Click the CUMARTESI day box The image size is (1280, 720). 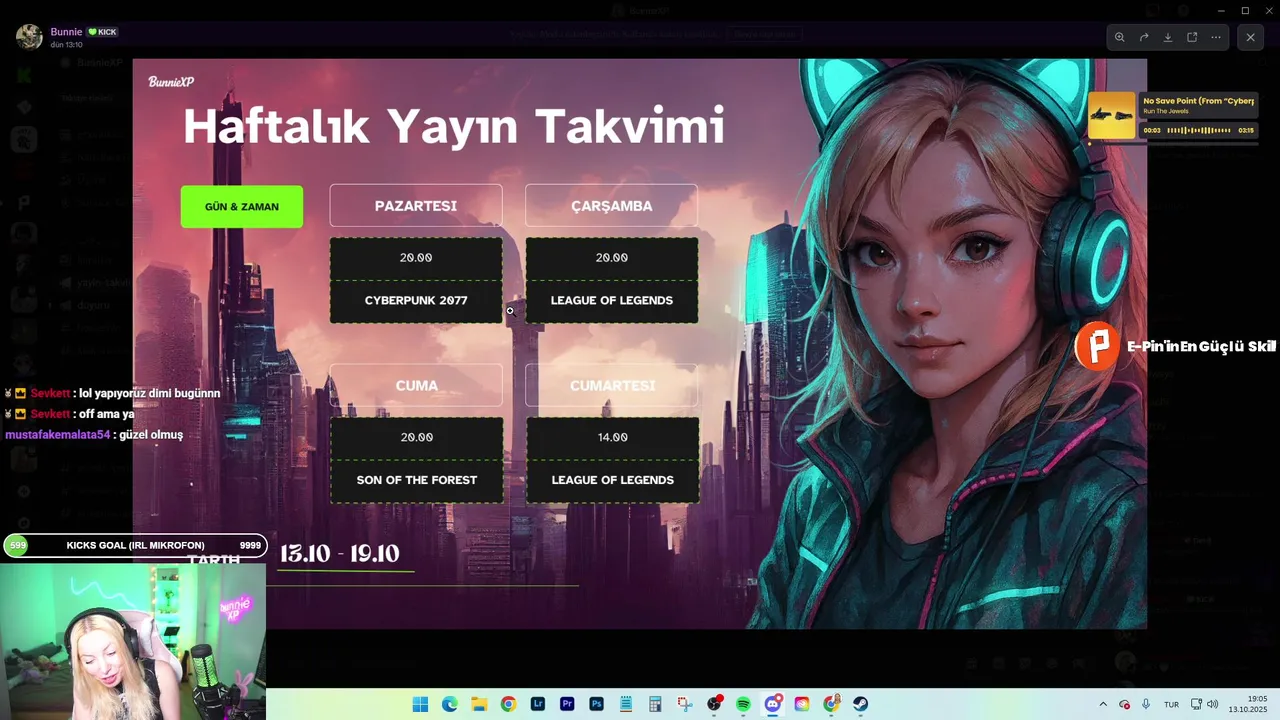pos(612,385)
